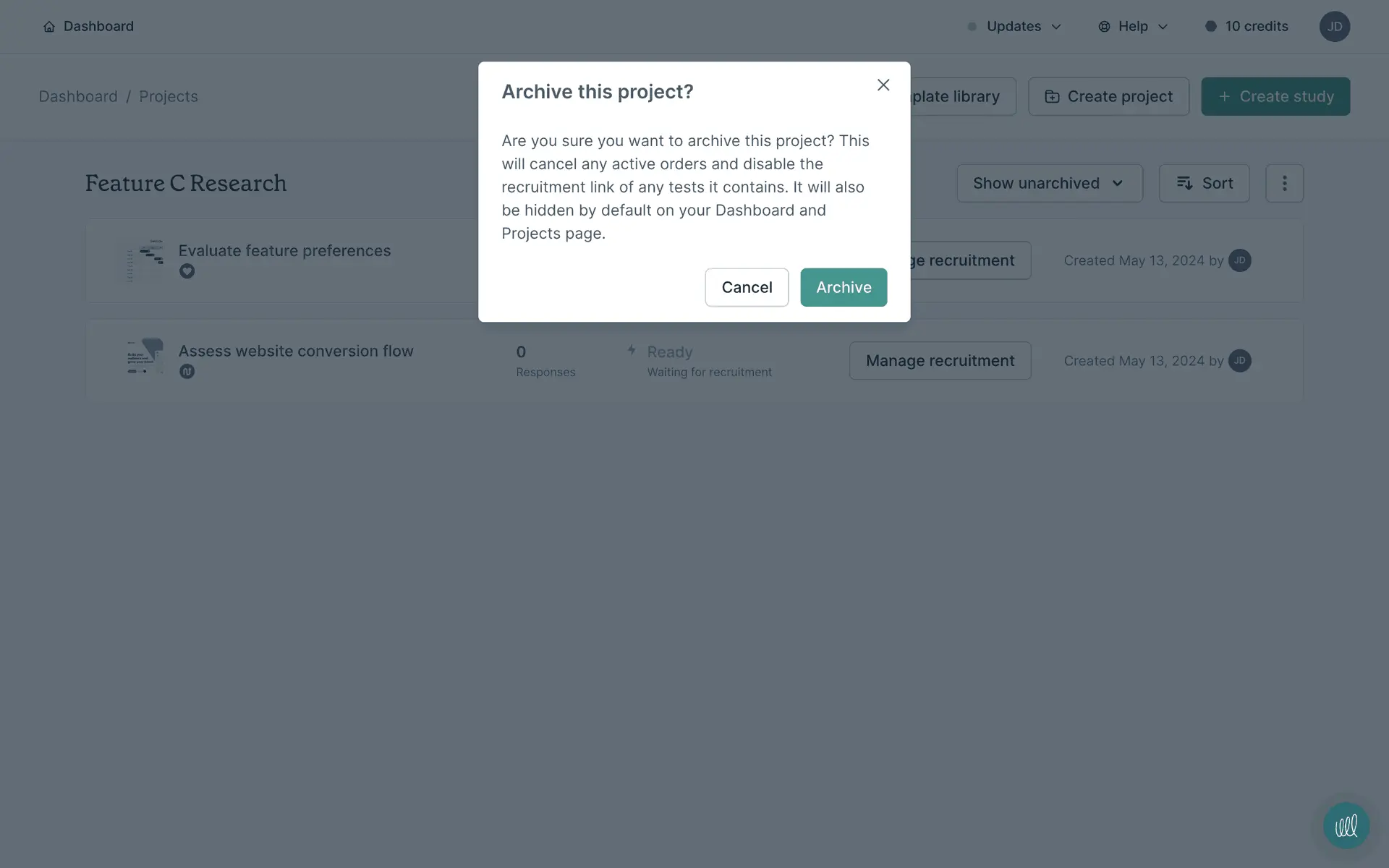This screenshot has height=868, width=1389.
Task: Click the heart icon under Evaluate feature preferences
Action: (x=187, y=271)
